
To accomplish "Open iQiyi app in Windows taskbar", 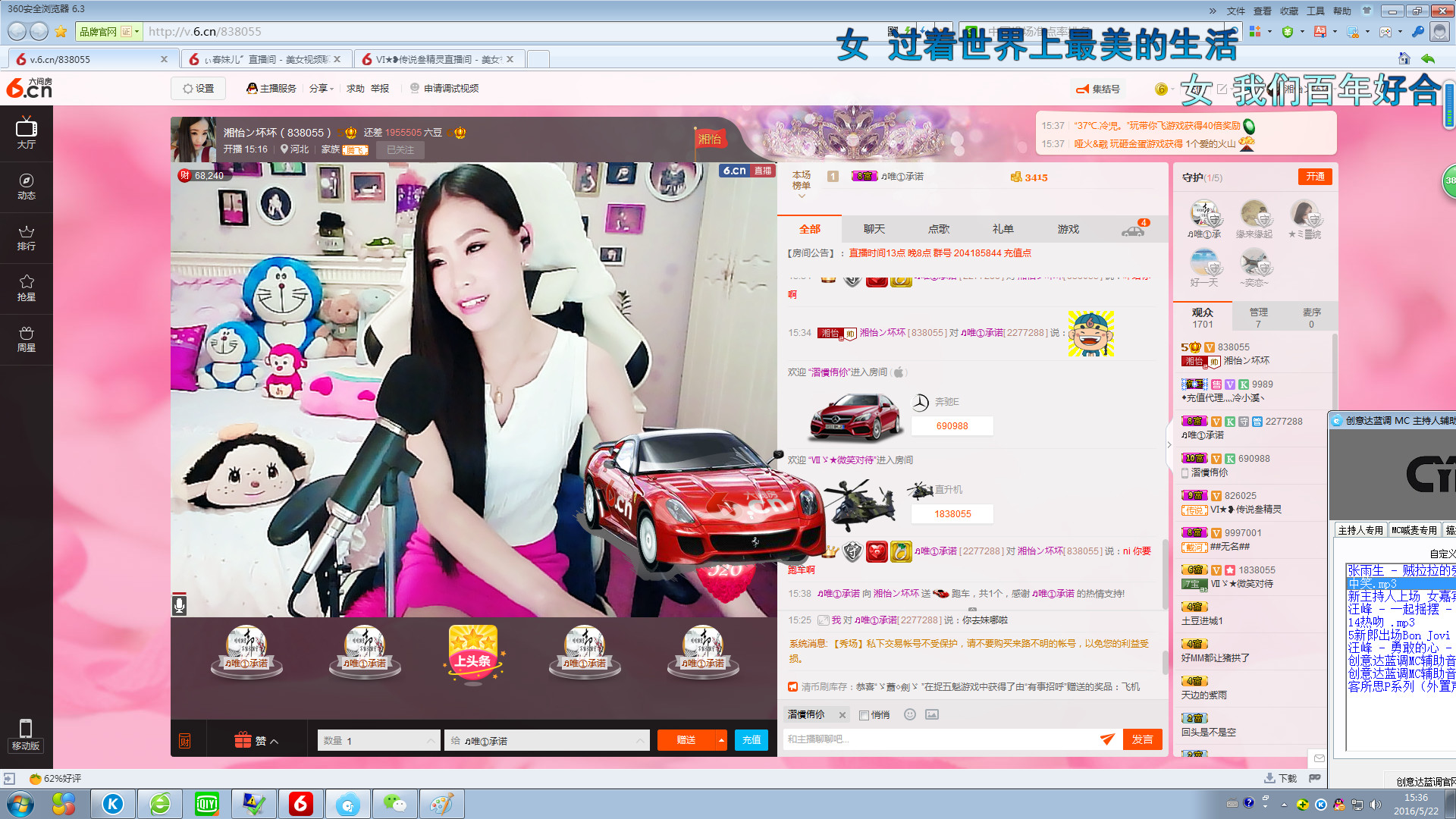I will point(206,804).
